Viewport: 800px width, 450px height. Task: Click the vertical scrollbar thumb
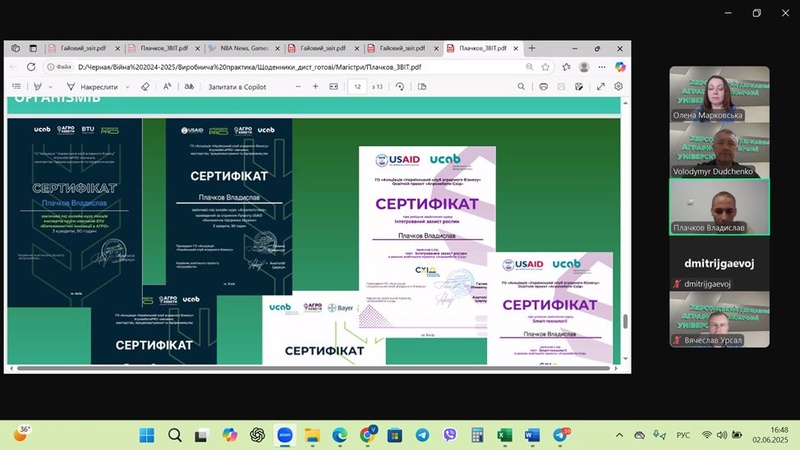tap(626, 321)
